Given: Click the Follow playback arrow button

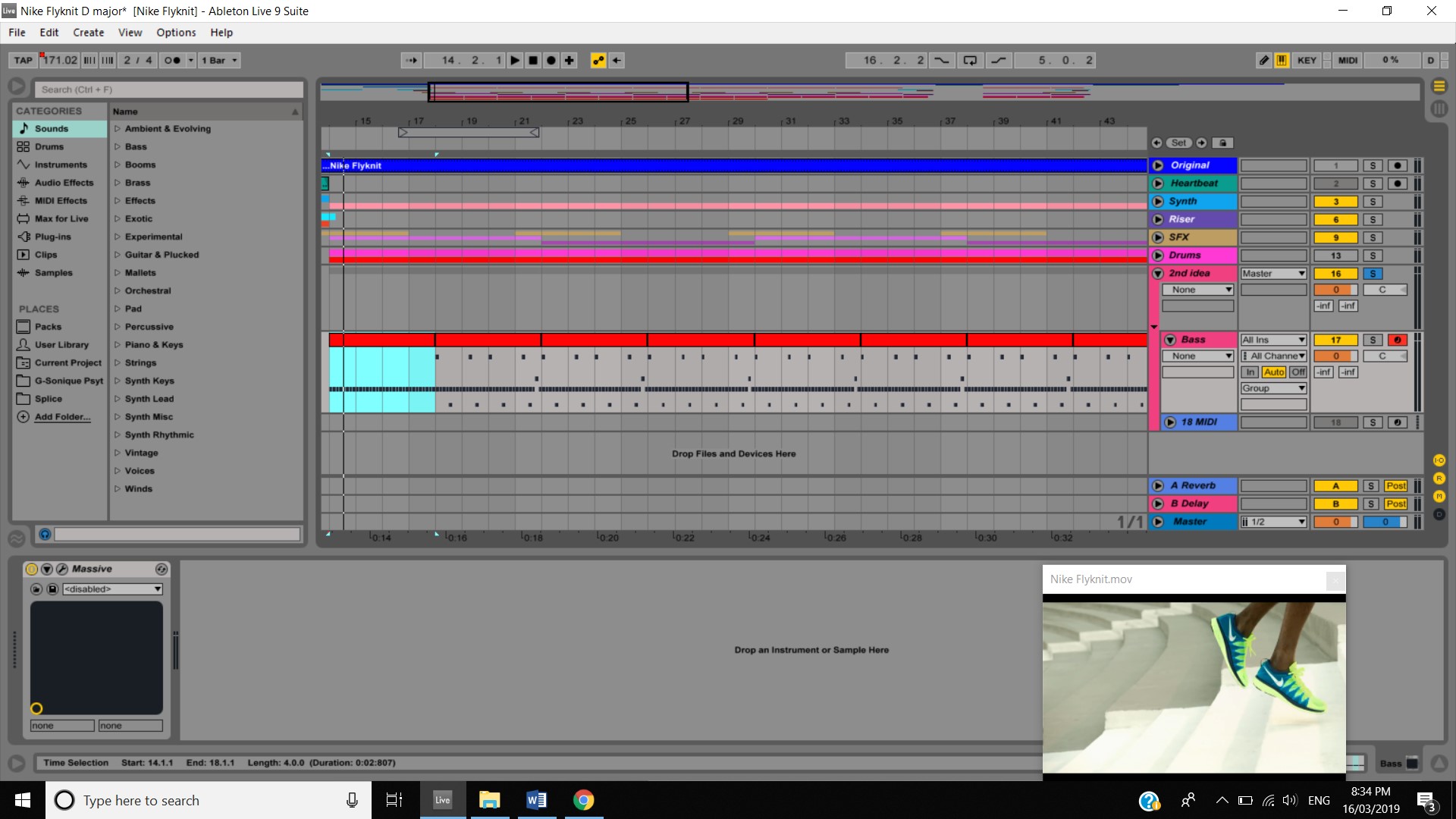Looking at the screenshot, I should tap(411, 60).
